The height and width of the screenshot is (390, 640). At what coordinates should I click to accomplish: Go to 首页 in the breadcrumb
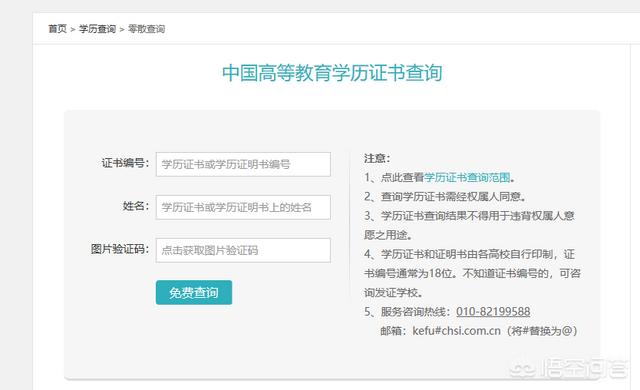[58, 29]
